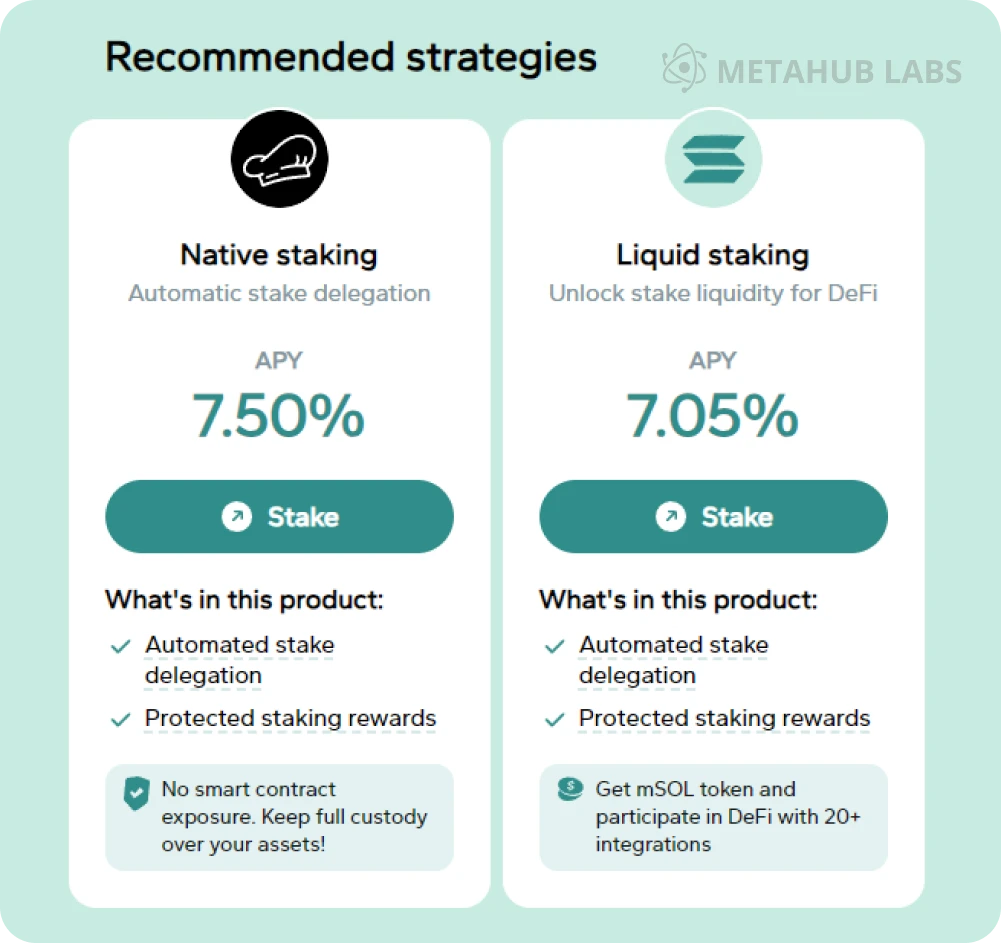Open Protected staking rewards link in Native staking

coord(290,718)
